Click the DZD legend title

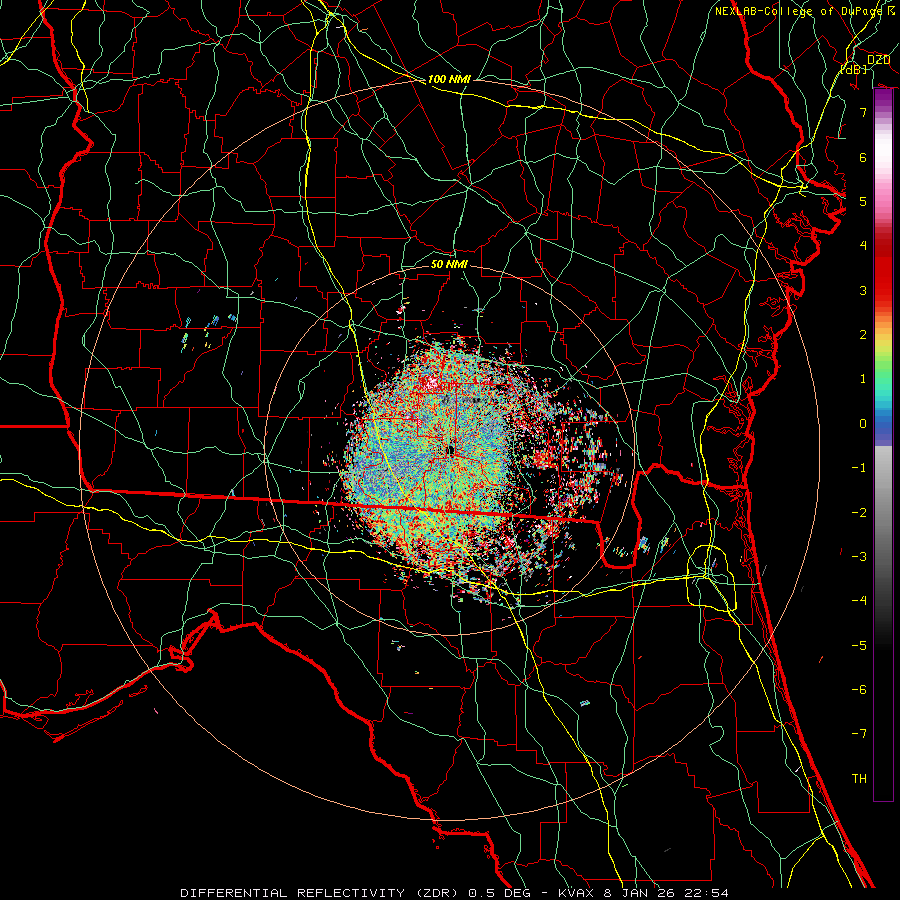tap(878, 60)
